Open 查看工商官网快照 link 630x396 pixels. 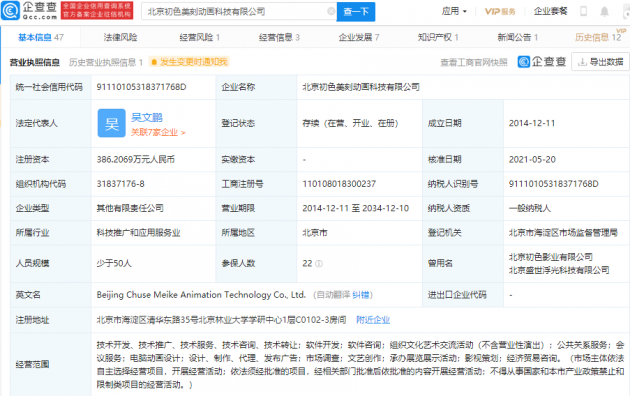coord(474,62)
